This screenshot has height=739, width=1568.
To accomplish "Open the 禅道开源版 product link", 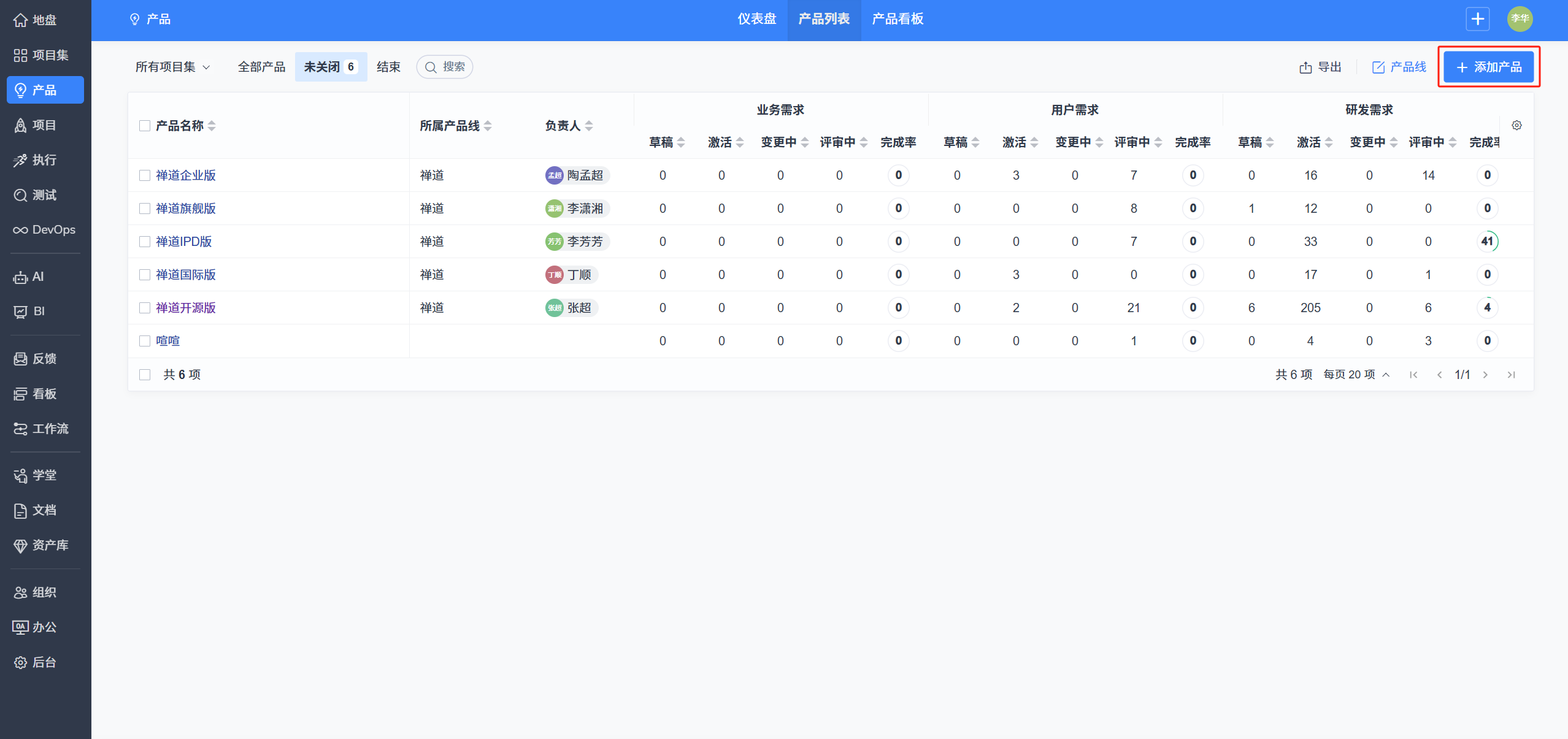I will [186, 308].
